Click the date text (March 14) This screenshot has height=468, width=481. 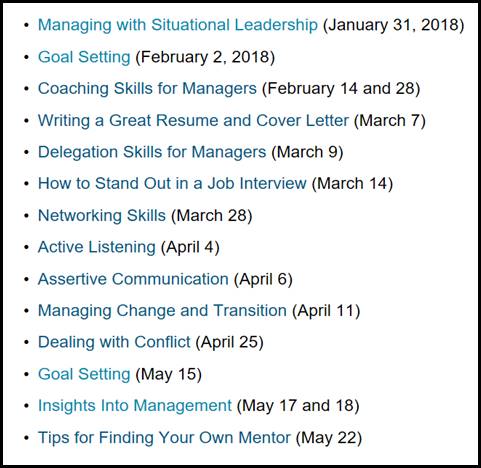(352, 184)
